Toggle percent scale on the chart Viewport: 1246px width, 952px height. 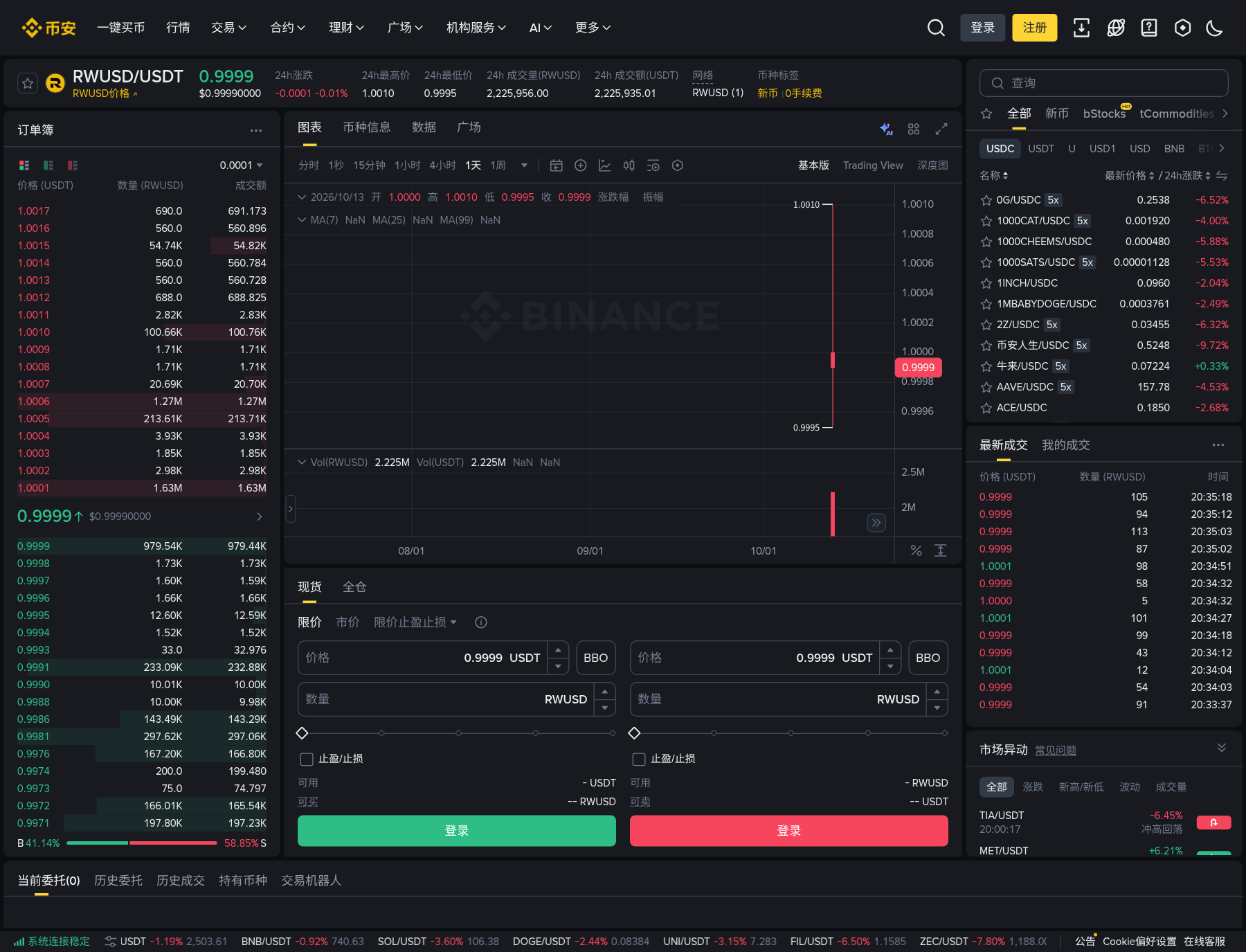pos(917,550)
